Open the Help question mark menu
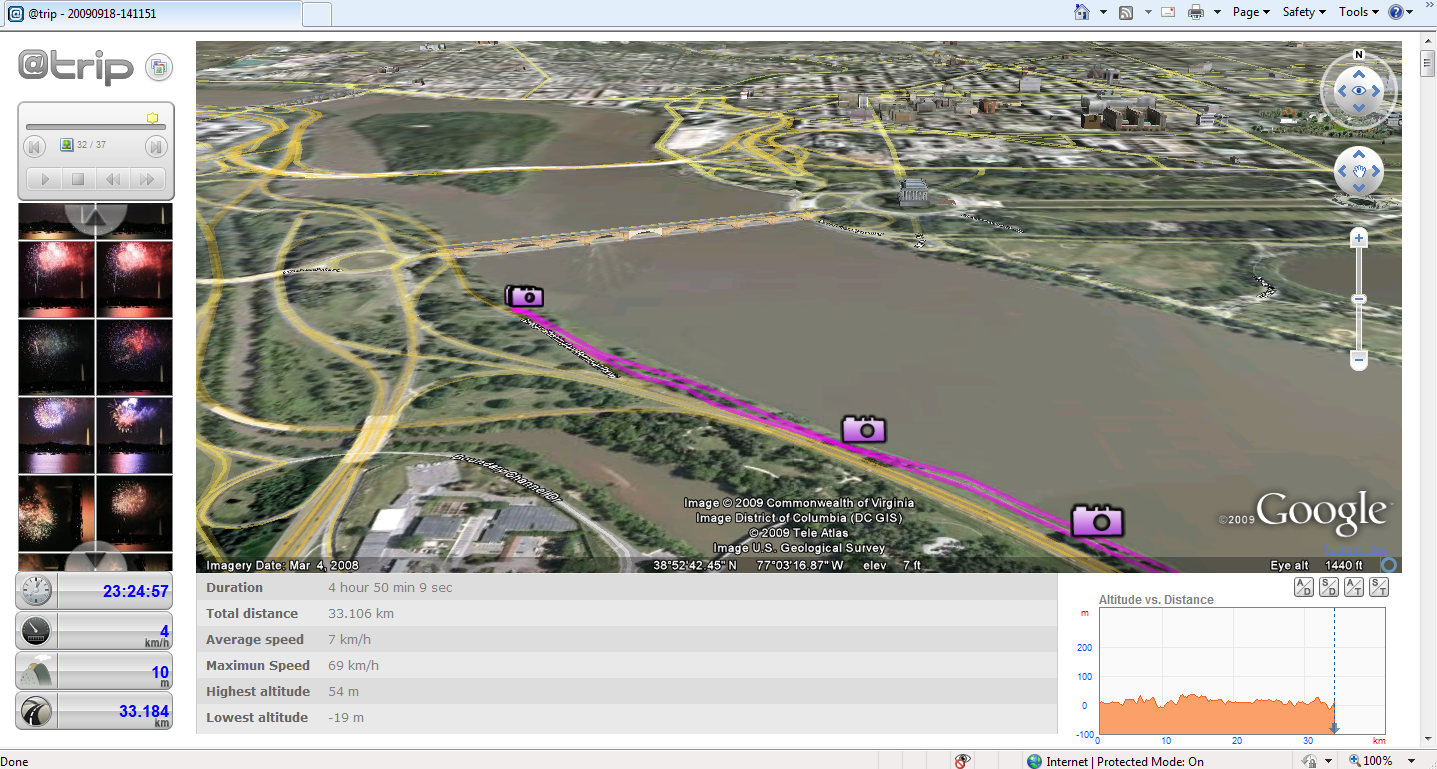Image resolution: width=1437 pixels, height=769 pixels. click(1401, 12)
